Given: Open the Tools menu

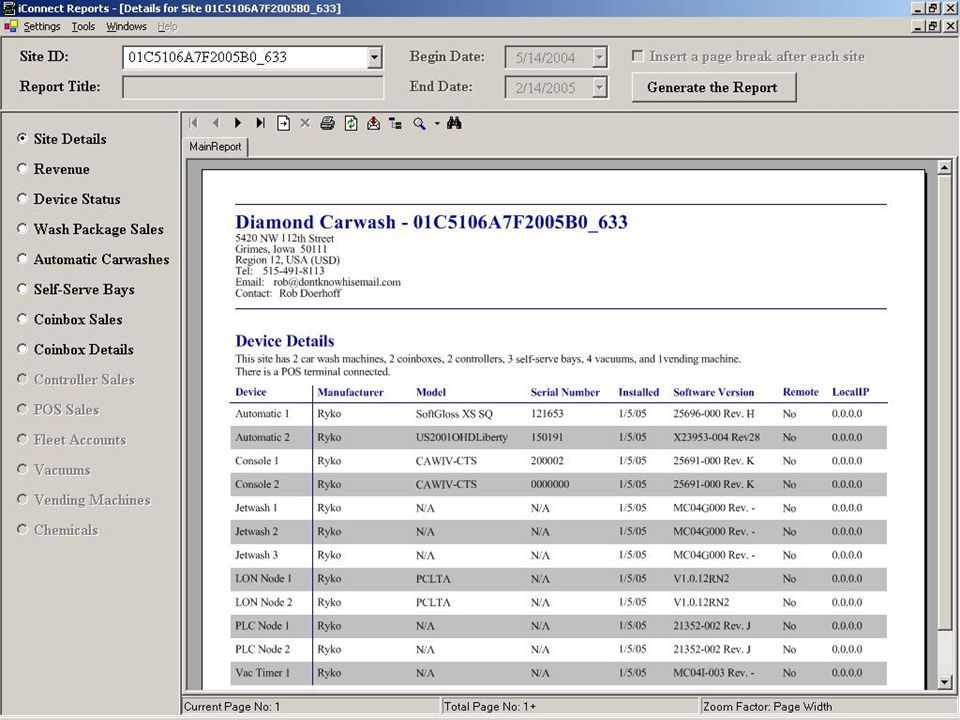Looking at the screenshot, I should pyautogui.click(x=83, y=26).
